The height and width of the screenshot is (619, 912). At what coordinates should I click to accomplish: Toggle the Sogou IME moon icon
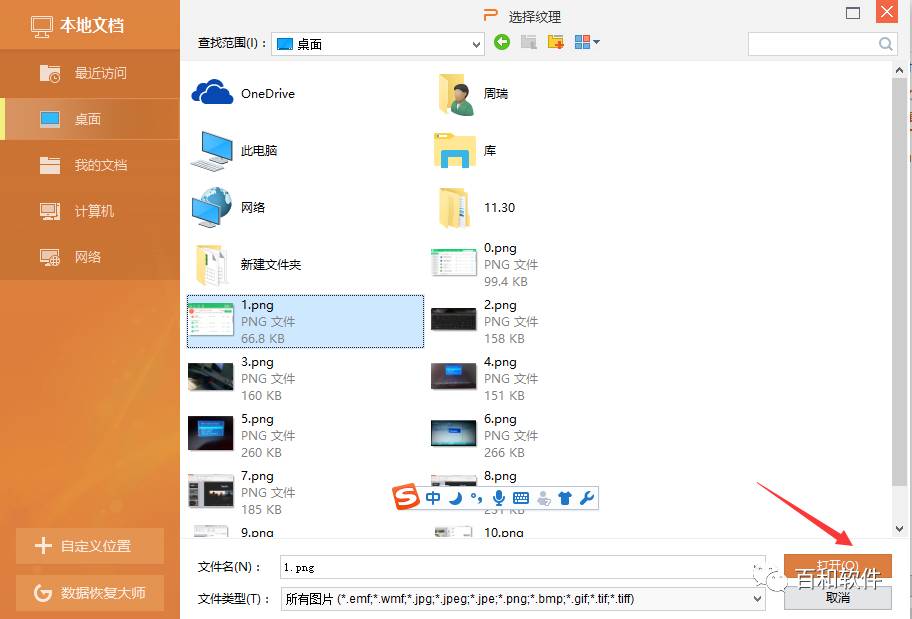[x=455, y=498]
